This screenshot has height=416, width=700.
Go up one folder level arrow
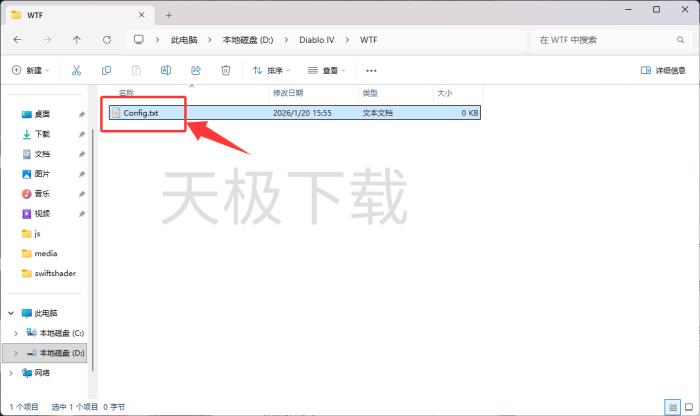[x=77, y=40]
